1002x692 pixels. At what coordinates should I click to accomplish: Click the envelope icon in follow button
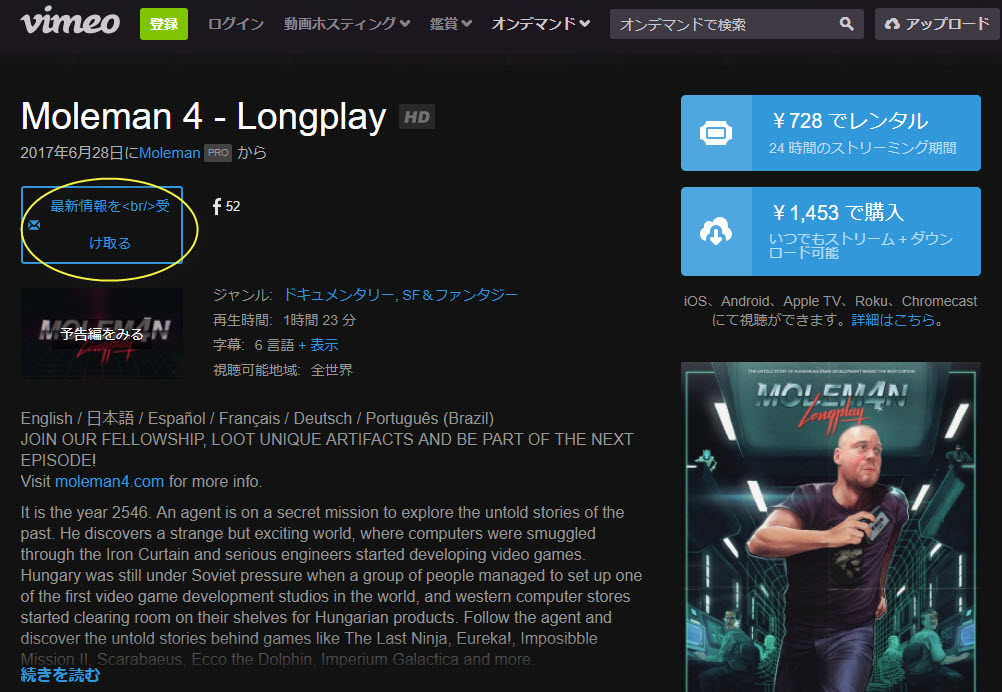[34, 225]
